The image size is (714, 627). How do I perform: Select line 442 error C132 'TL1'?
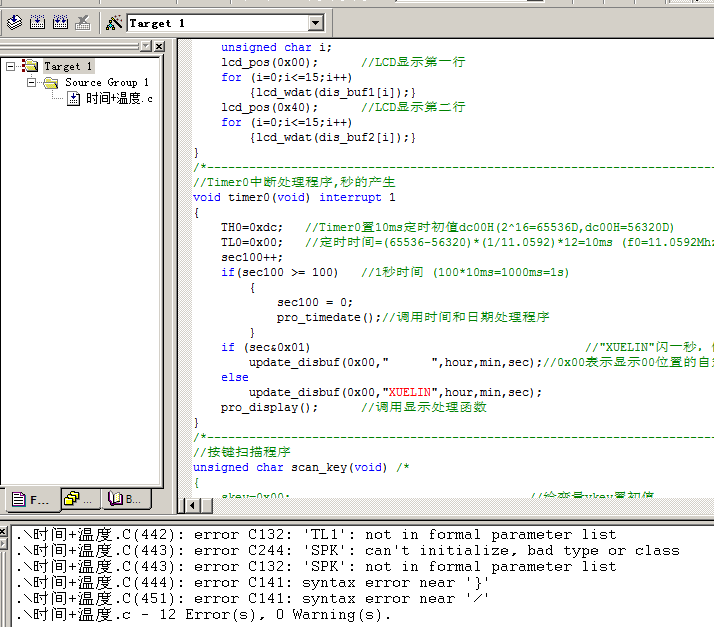coord(316,535)
